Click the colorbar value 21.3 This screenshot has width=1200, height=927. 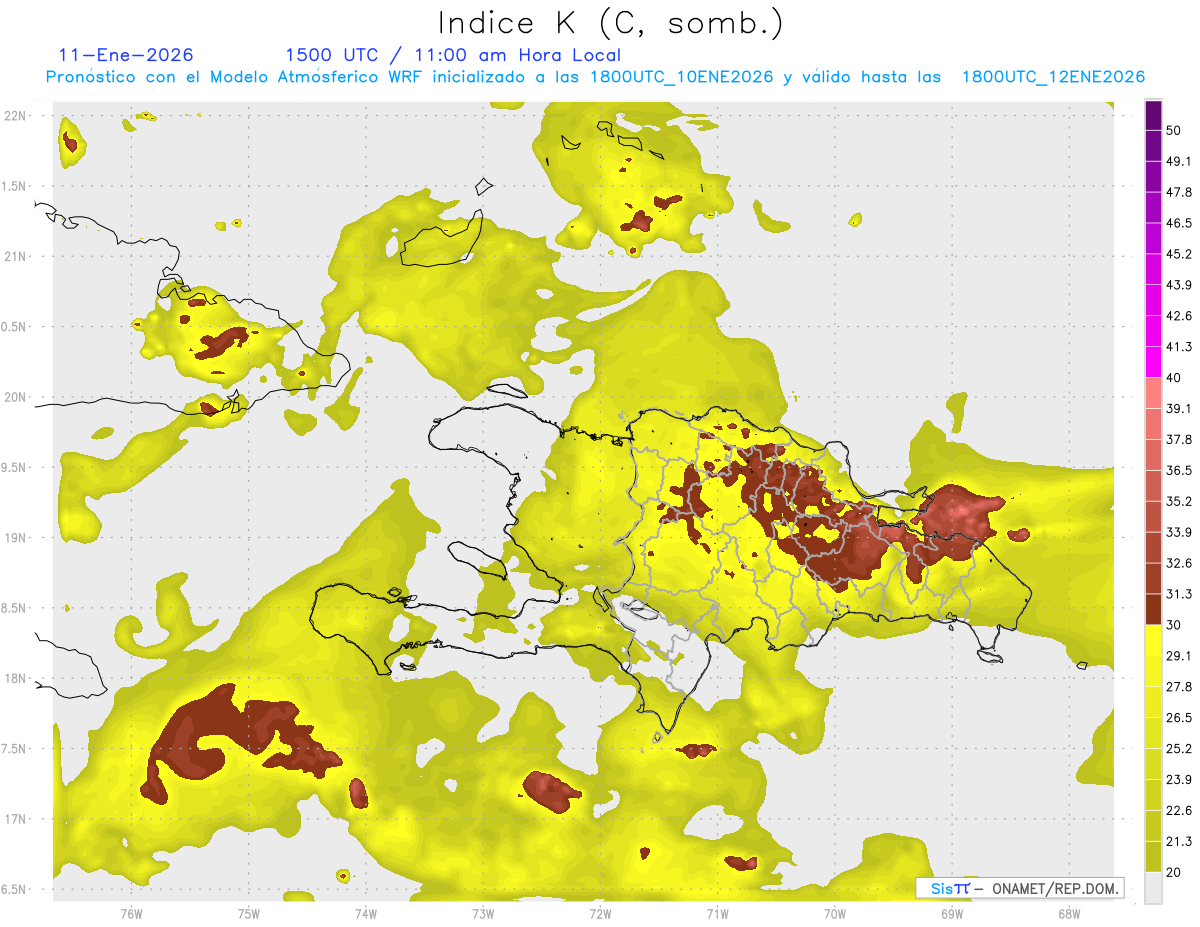pyautogui.click(x=1179, y=842)
